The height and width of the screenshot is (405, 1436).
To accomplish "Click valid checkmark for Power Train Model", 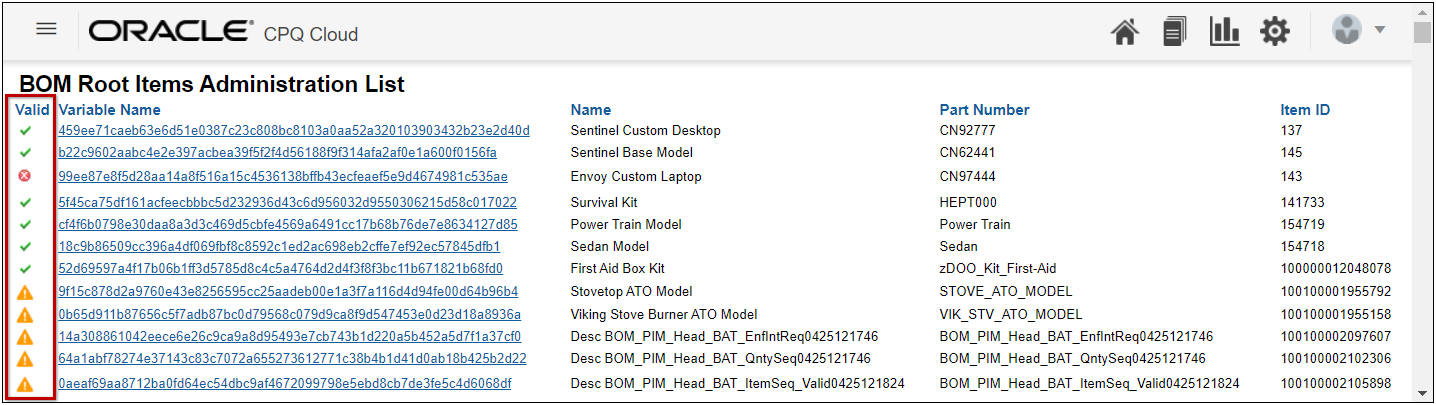I will [26, 224].
